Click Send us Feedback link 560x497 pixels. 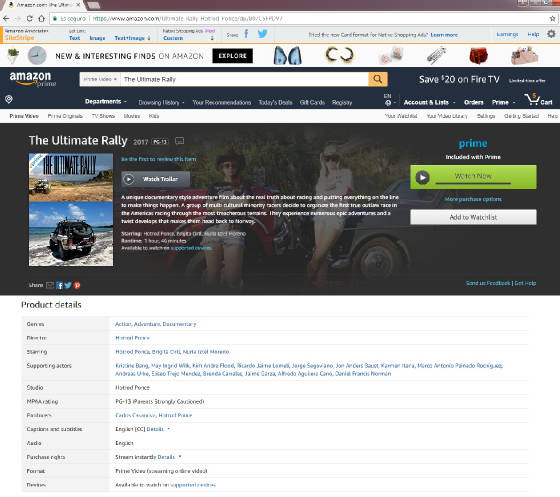click(x=488, y=283)
